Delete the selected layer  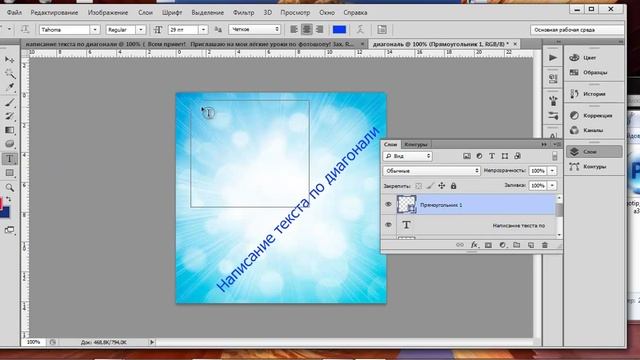click(544, 245)
